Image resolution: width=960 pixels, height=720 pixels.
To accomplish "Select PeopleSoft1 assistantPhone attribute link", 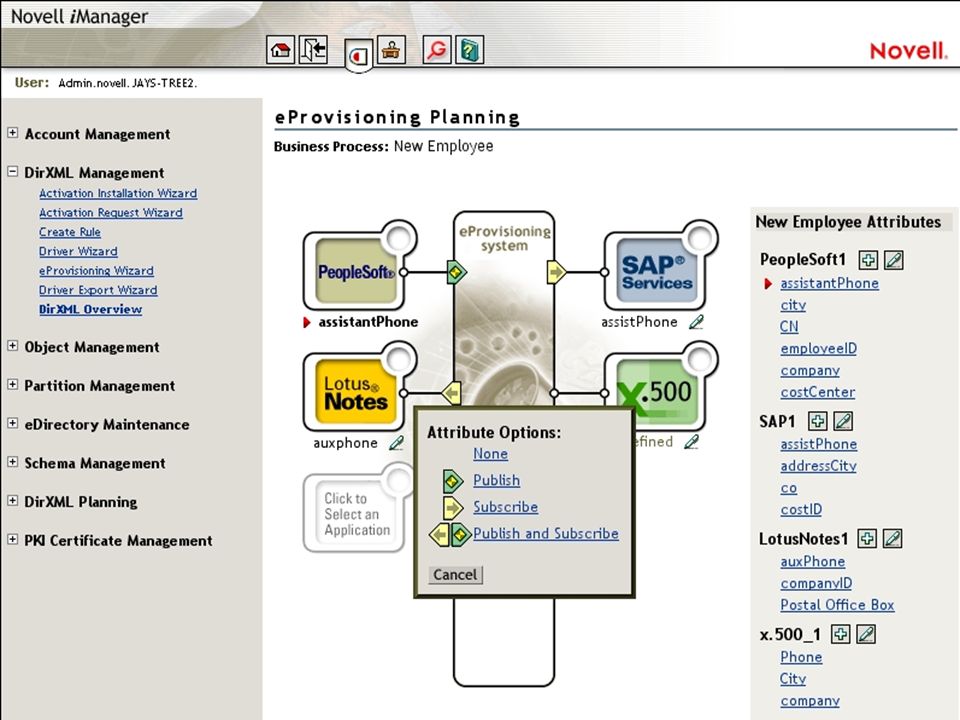I will [x=830, y=283].
